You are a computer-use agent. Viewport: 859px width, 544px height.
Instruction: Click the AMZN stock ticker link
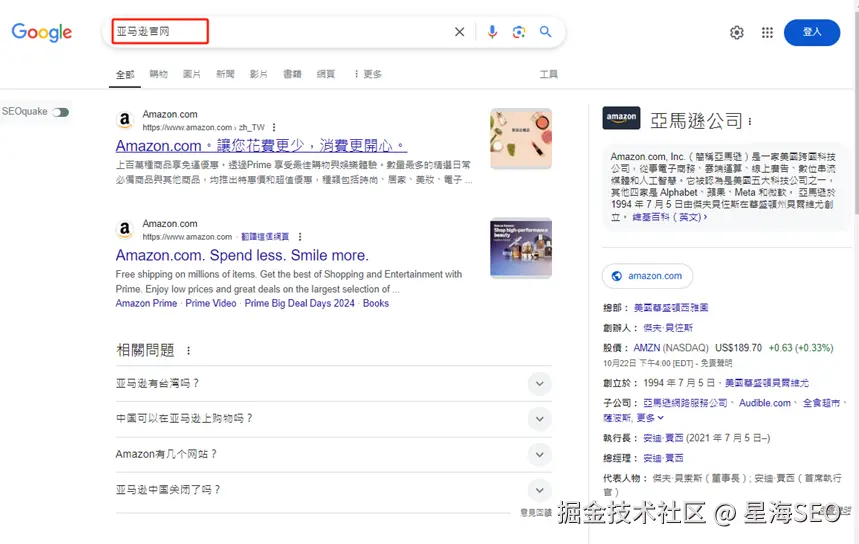(647, 348)
